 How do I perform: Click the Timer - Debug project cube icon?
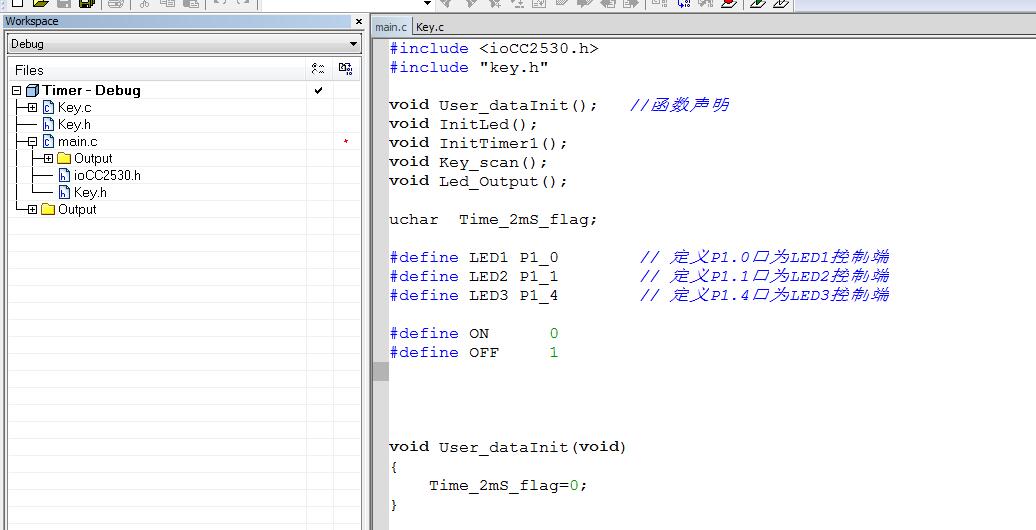pyautogui.click(x=32, y=91)
